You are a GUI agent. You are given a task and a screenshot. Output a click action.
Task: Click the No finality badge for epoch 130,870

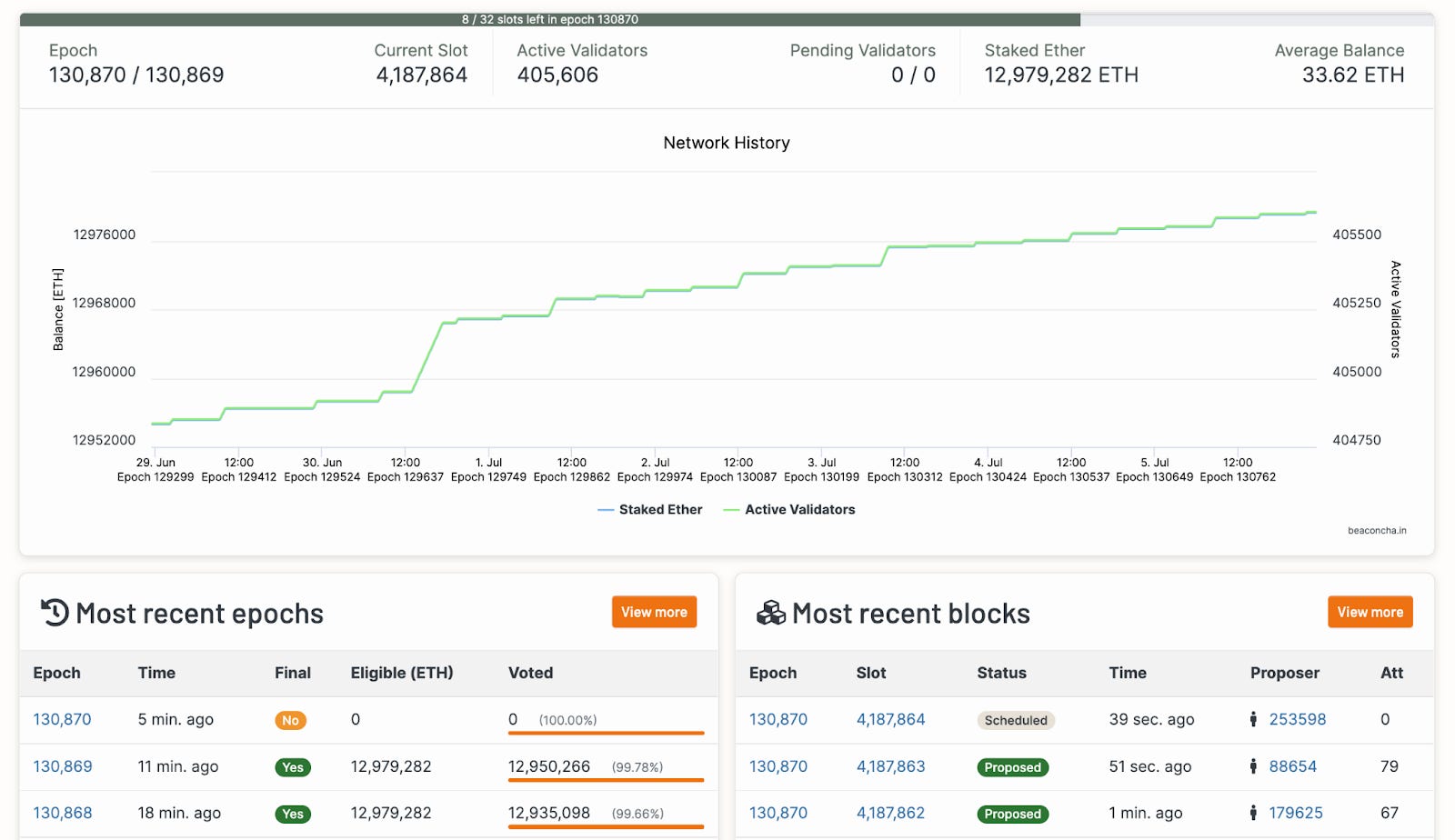(290, 720)
